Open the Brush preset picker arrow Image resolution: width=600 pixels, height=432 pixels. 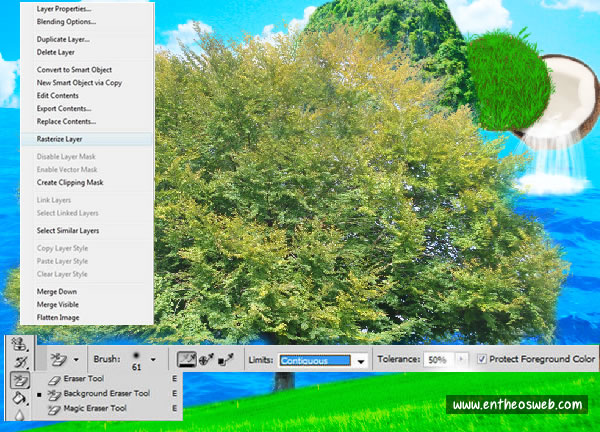coord(152,359)
